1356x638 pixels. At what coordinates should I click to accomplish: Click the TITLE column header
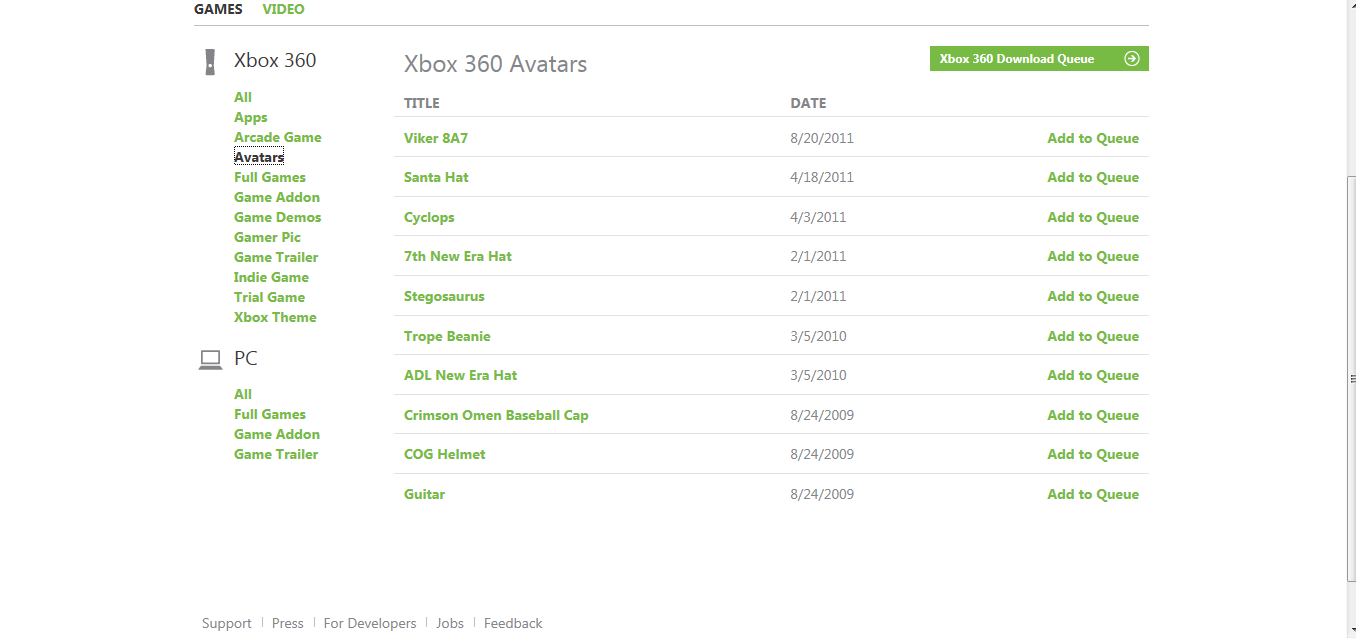pos(422,103)
